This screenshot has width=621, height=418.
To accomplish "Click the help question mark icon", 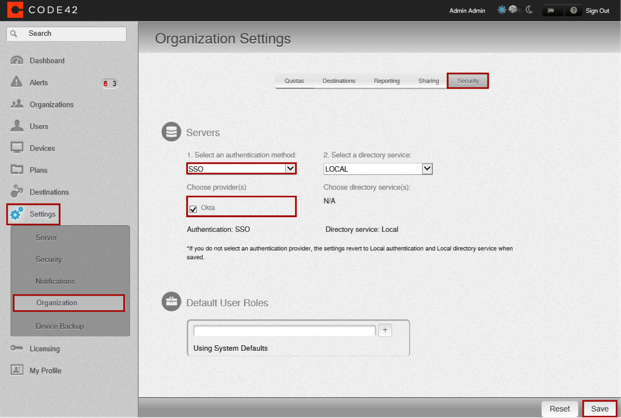I will pyautogui.click(x=573, y=11).
